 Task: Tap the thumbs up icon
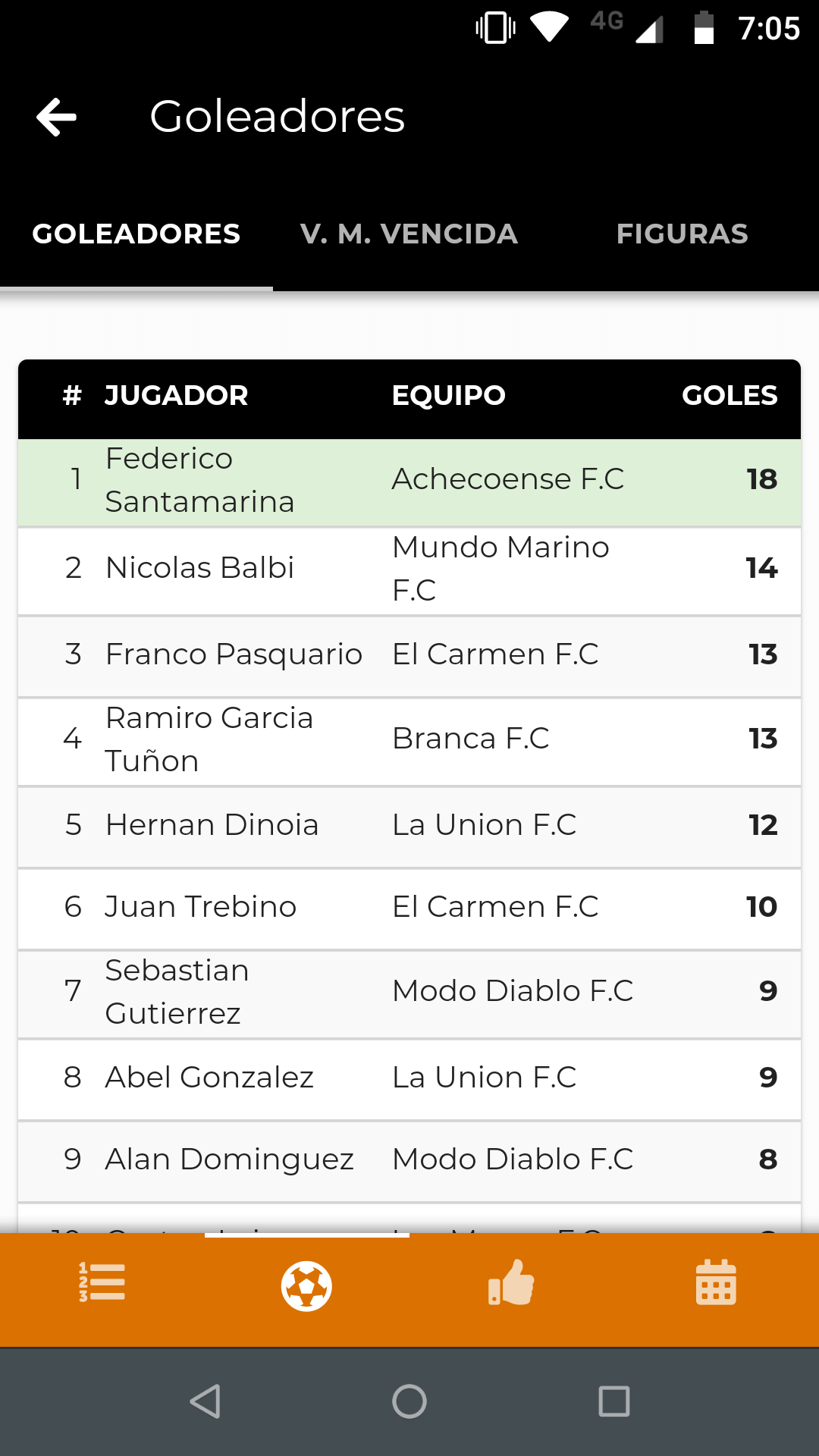point(511,1283)
